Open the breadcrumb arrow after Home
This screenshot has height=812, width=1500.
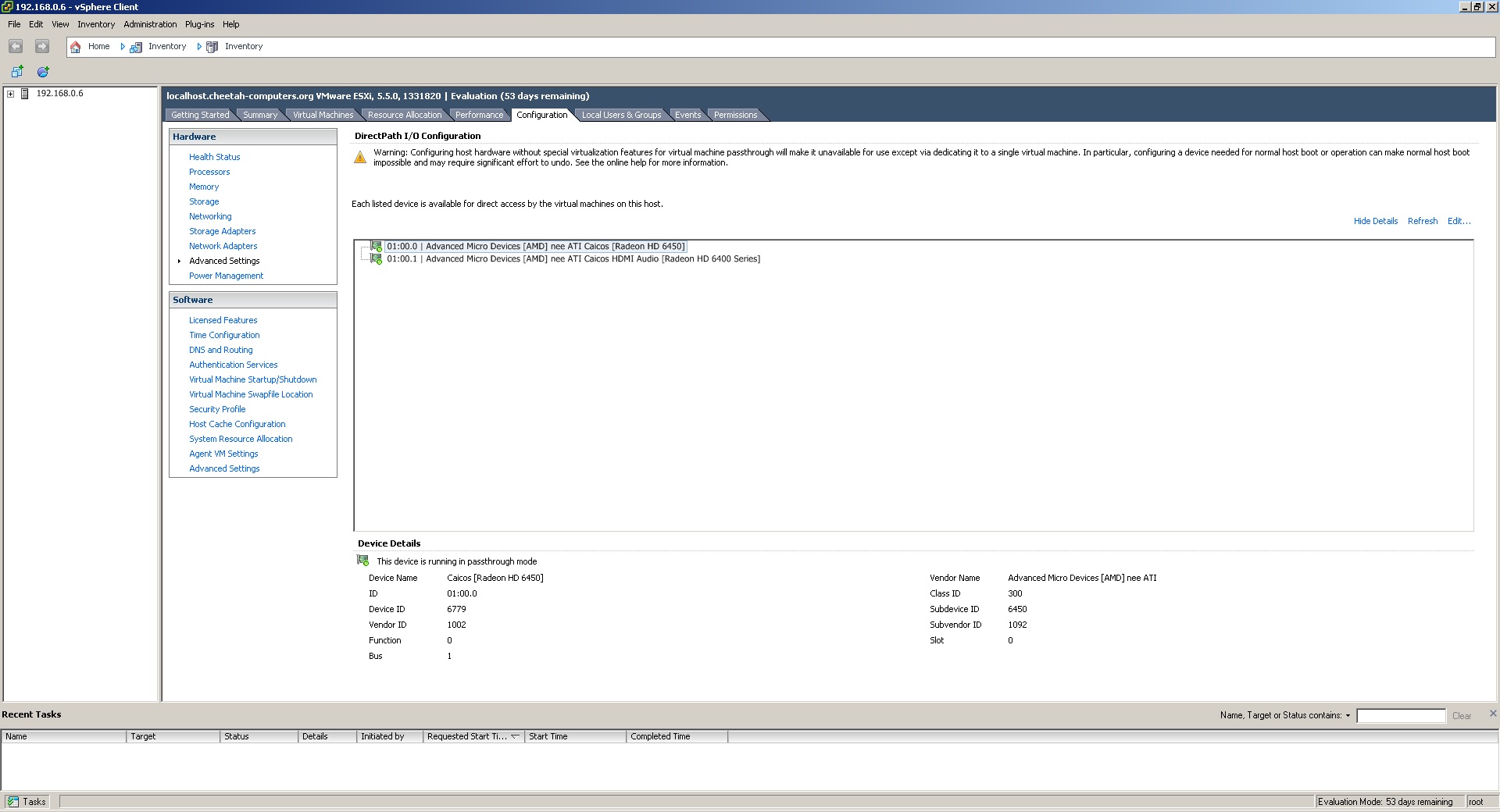123,47
